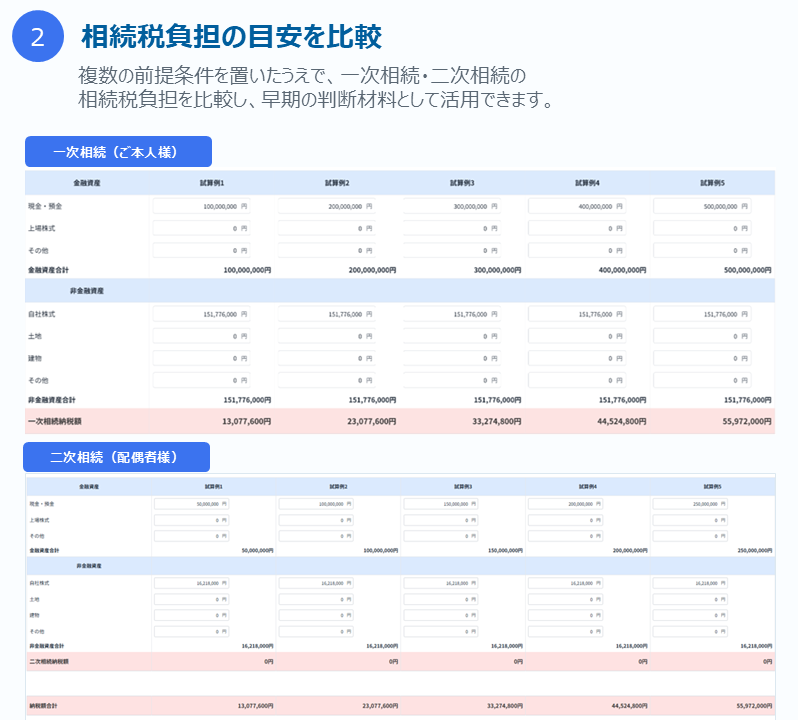Click 土地 field for 試算例5 in 一次相続
The width and height of the screenshot is (798, 720).
coord(702,336)
